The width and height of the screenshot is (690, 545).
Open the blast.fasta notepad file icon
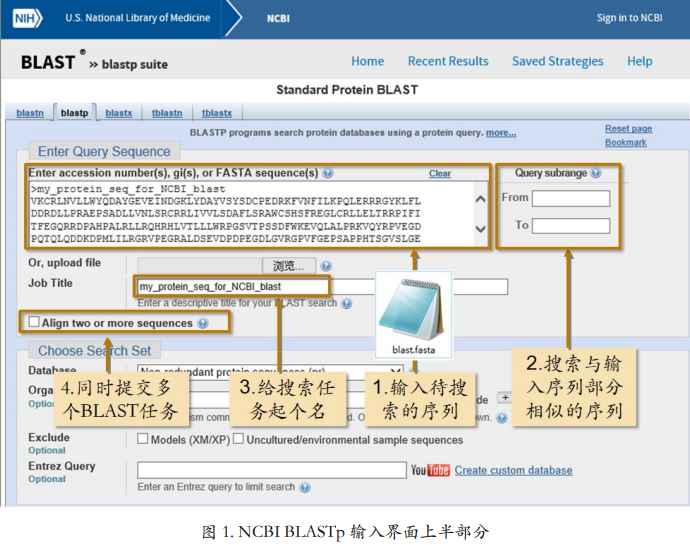click(x=414, y=314)
